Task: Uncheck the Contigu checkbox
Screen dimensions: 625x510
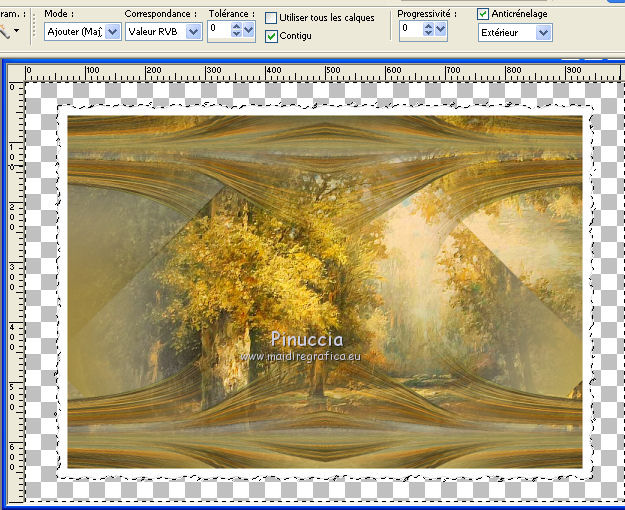Action: click(x=271, y=36)
